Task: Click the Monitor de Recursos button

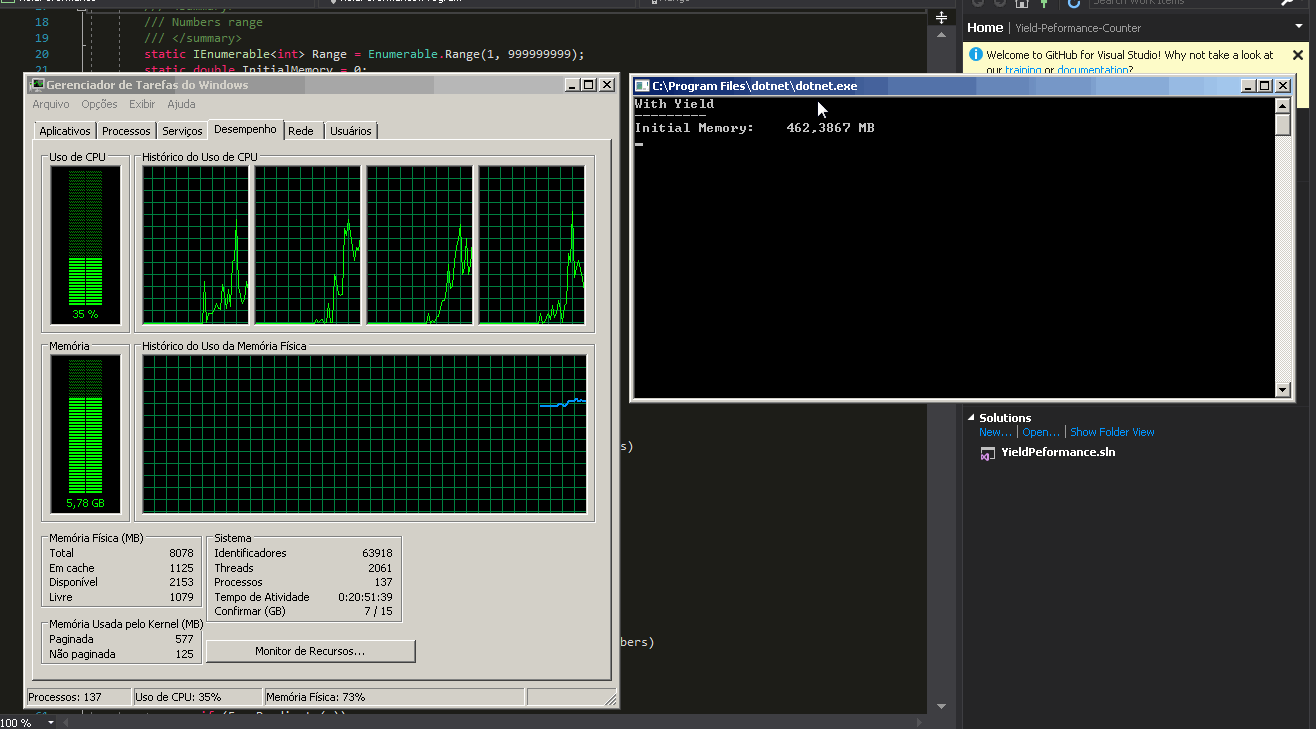Action: coord(310,651)
